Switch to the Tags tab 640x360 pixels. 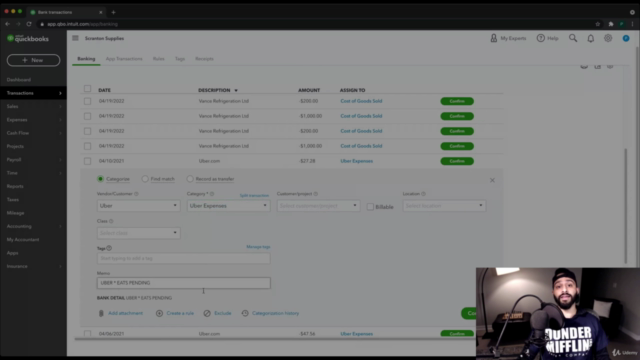(x=180, y=59)
